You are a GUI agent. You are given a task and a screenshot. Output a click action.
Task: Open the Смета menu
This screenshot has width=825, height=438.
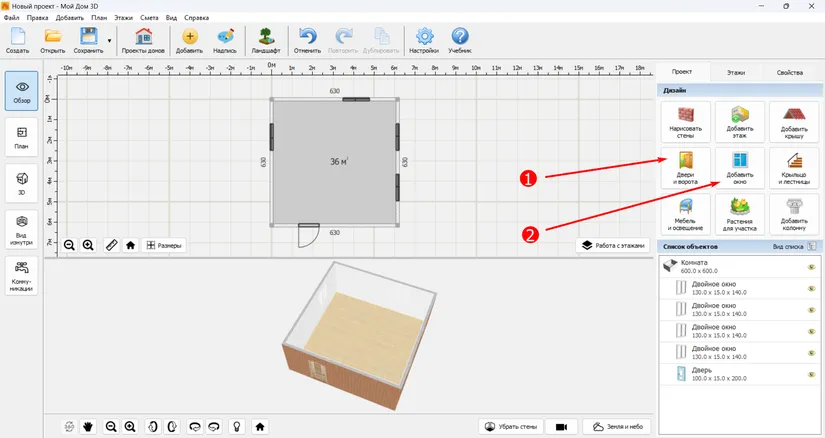[x=149, y=17]
